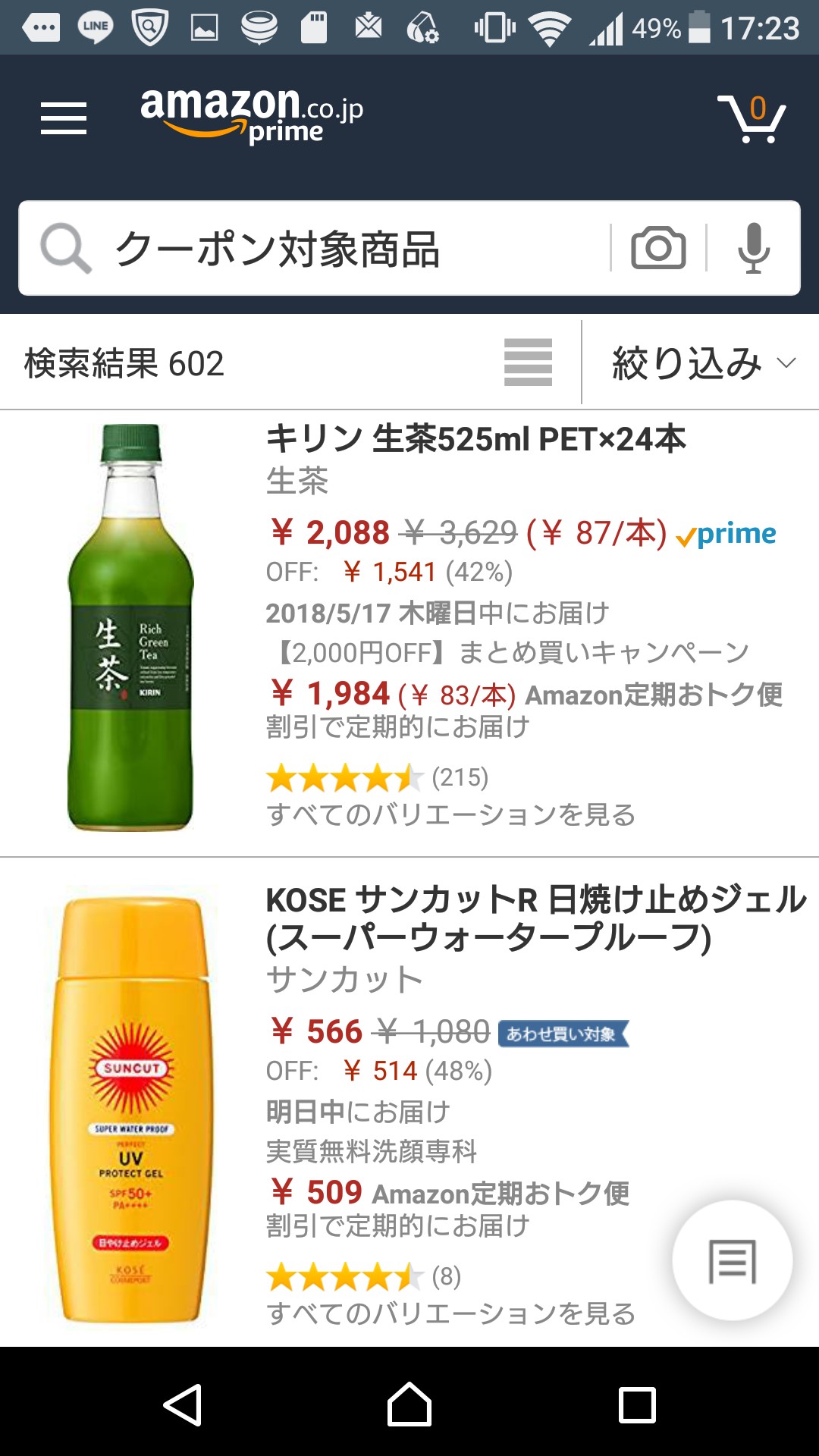Image resolution: width=819 pixels, height=1456 pixels.
Task: Expand the 絞り込み filter dropdown
Action: tap(702, 363)
